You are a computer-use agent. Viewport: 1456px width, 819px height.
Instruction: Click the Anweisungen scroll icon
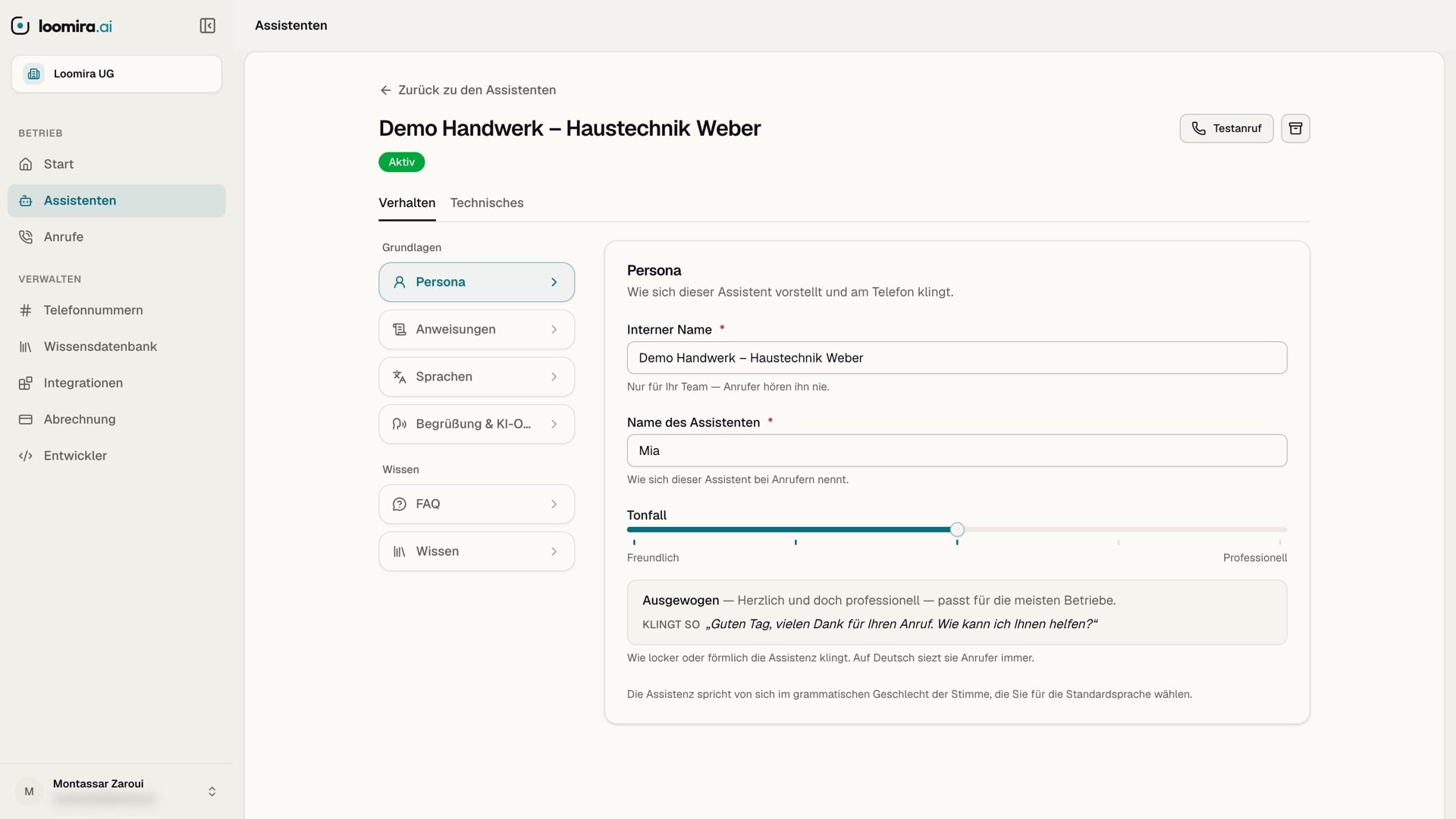point(400,329)
